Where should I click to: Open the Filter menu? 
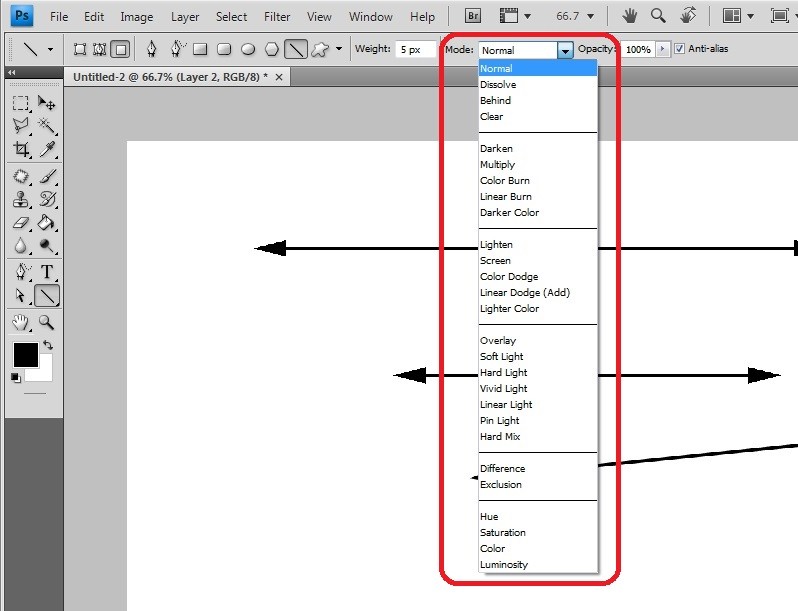coord(277,17)
